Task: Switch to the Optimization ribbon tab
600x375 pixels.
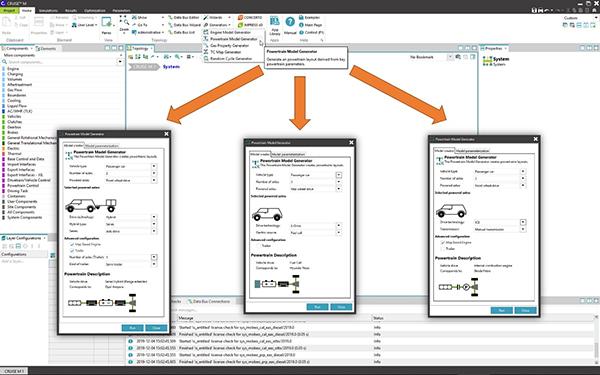Action: pos(95,11)
